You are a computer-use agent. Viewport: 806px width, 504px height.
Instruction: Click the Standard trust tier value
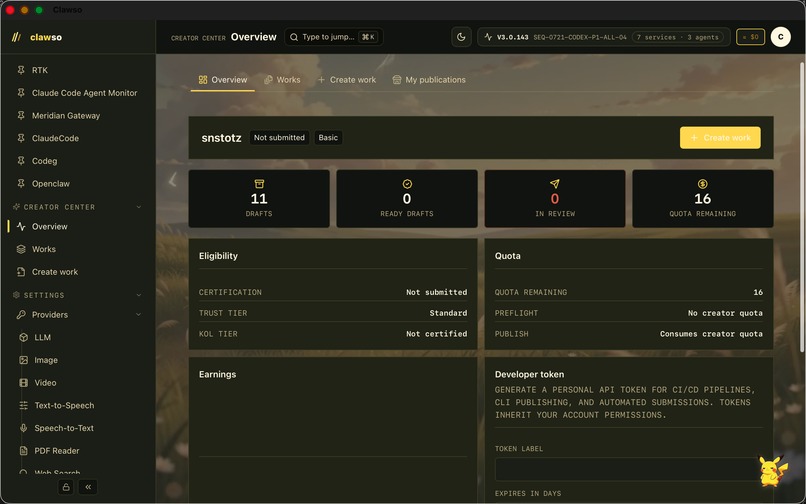coord(448,313)
